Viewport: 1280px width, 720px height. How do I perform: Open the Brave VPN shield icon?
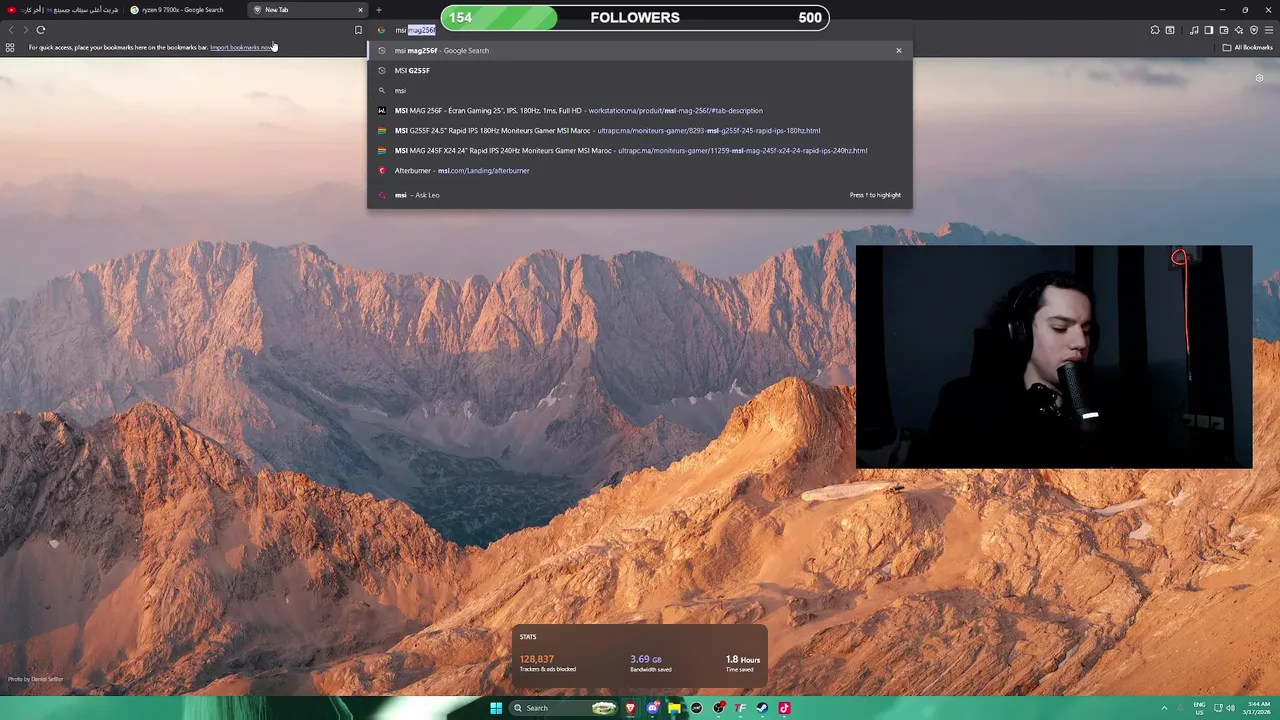[1254, 30]
